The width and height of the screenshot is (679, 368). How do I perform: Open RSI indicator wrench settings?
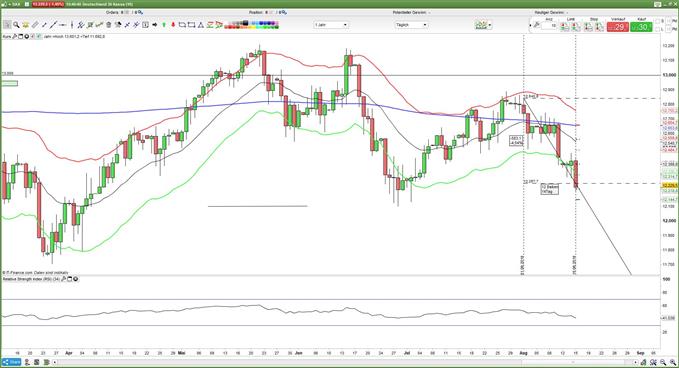point(63,279)
